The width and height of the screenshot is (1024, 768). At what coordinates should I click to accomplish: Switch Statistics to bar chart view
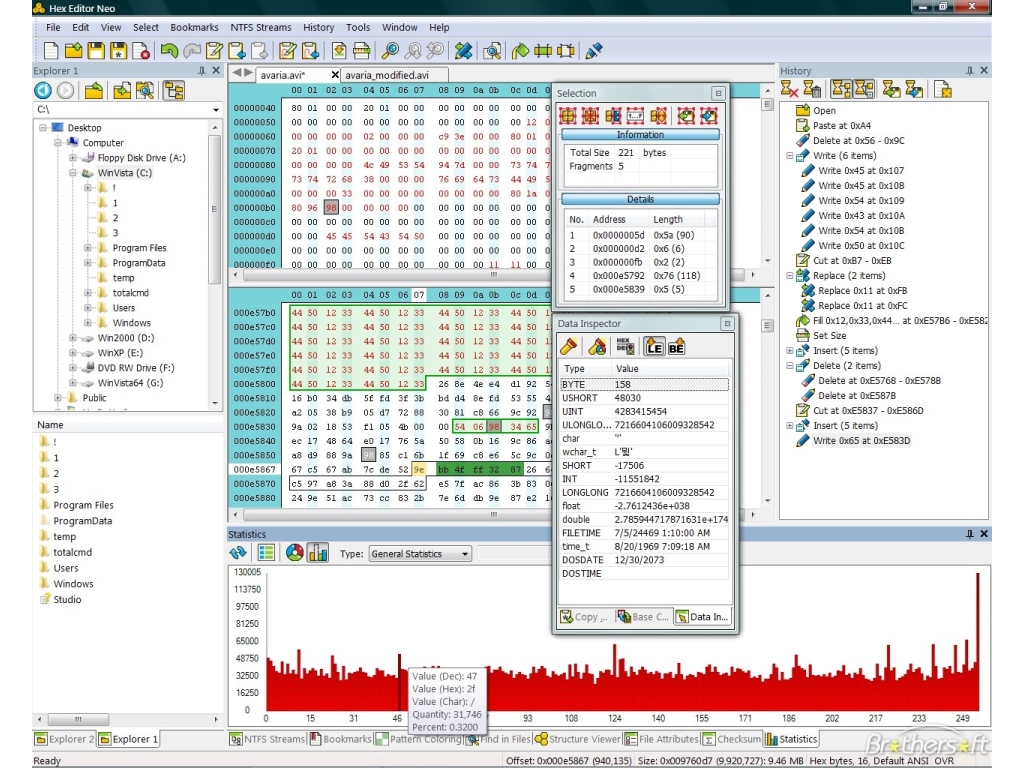(x=318, y=553)
